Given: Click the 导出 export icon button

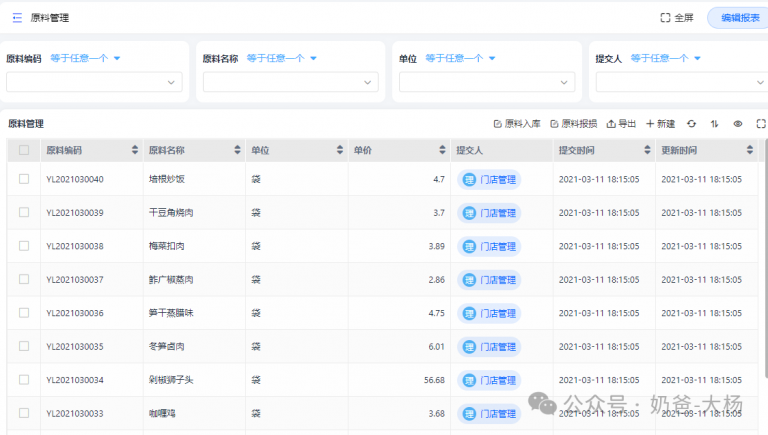Looking at the screenshot, I should click(x=621, y=124).
